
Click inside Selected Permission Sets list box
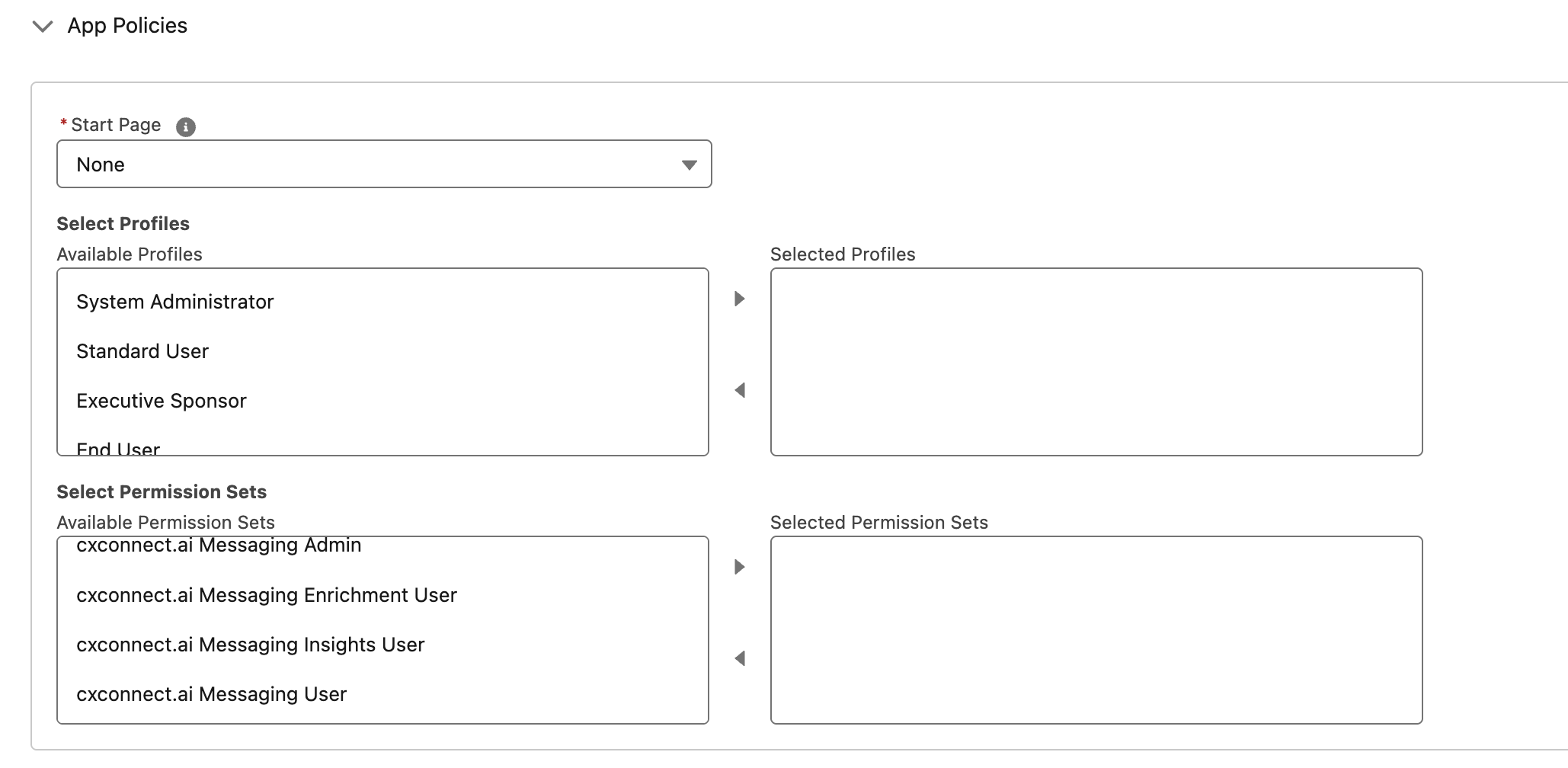1096,630
